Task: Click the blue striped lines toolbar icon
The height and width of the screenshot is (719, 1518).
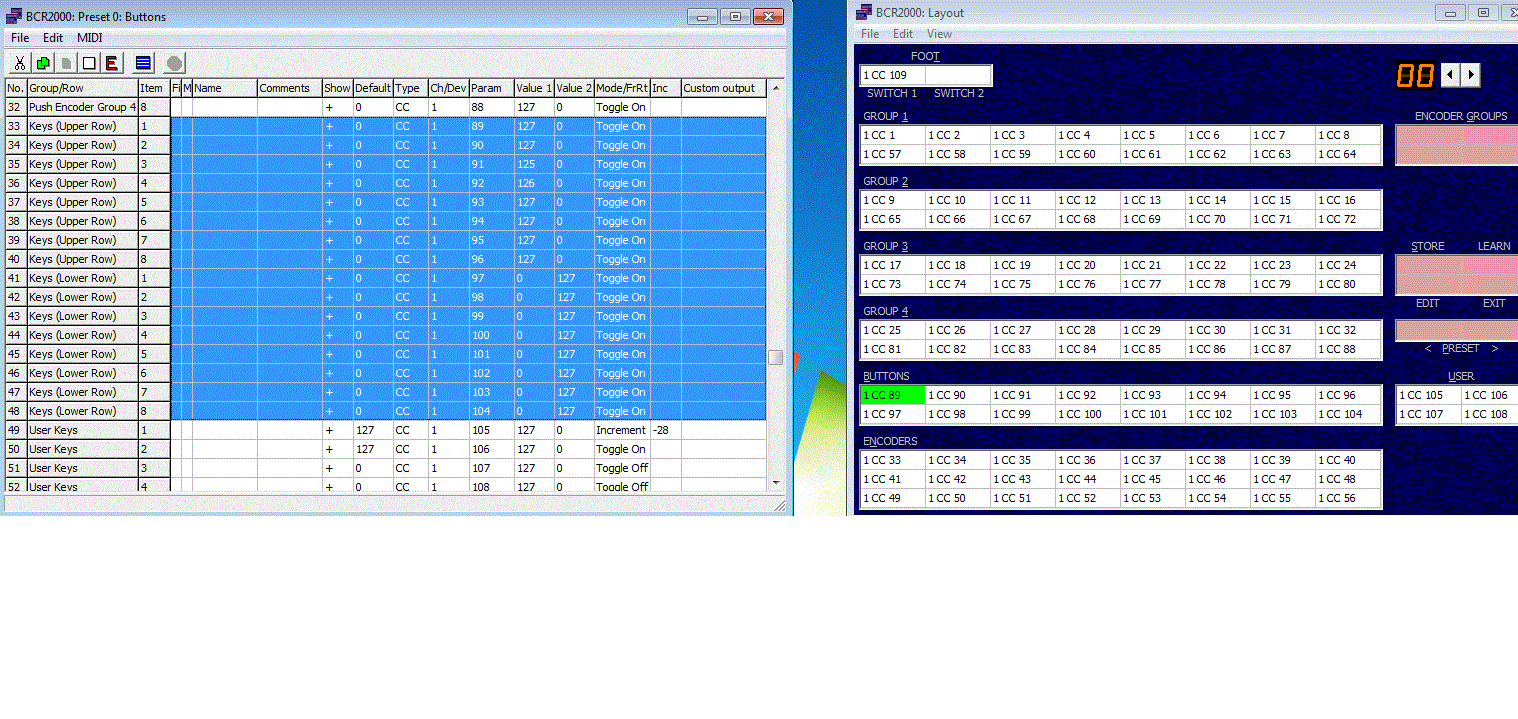Action: pos(143,63)
